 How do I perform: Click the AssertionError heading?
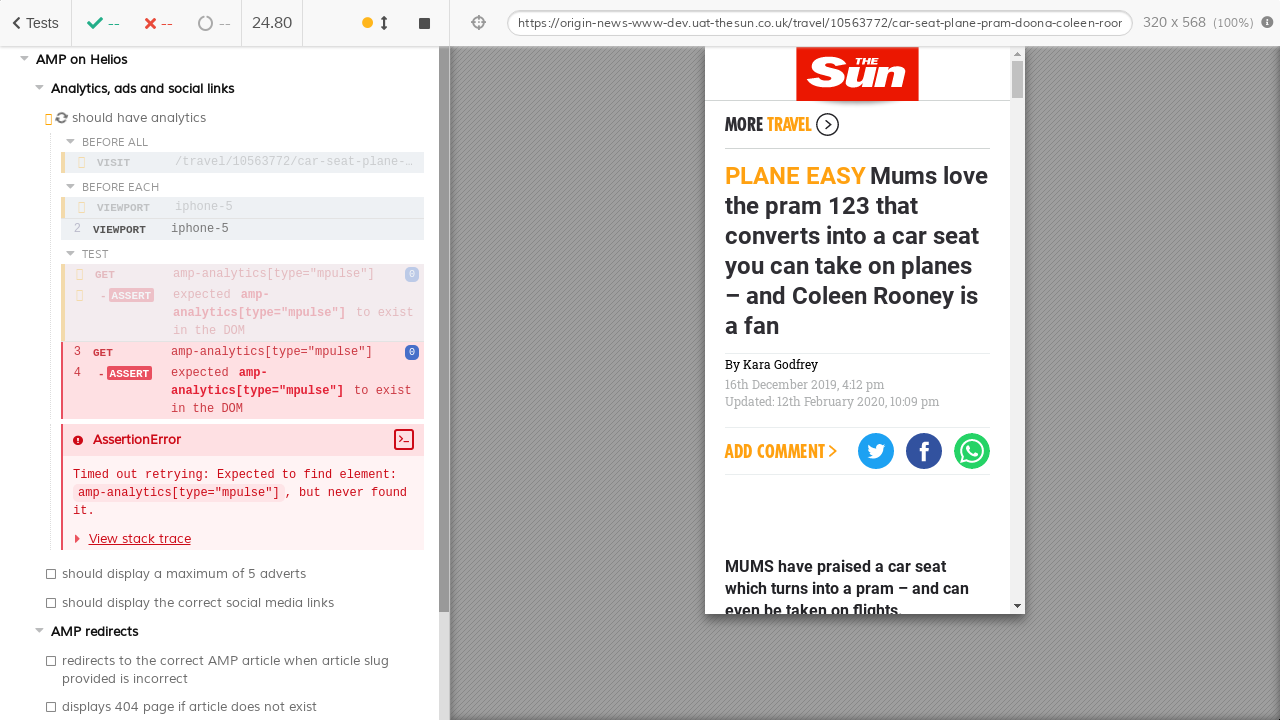click(x=137, y=440)
